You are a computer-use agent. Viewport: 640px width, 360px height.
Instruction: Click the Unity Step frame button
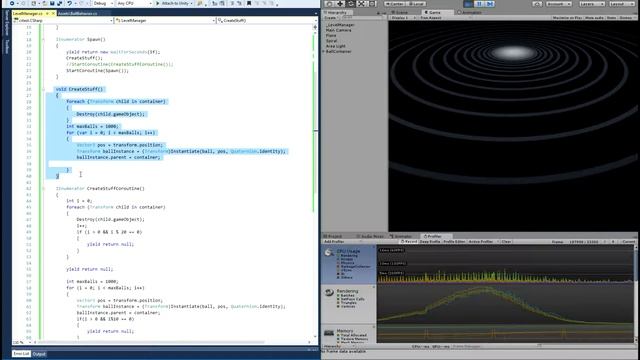click(490, 4)
